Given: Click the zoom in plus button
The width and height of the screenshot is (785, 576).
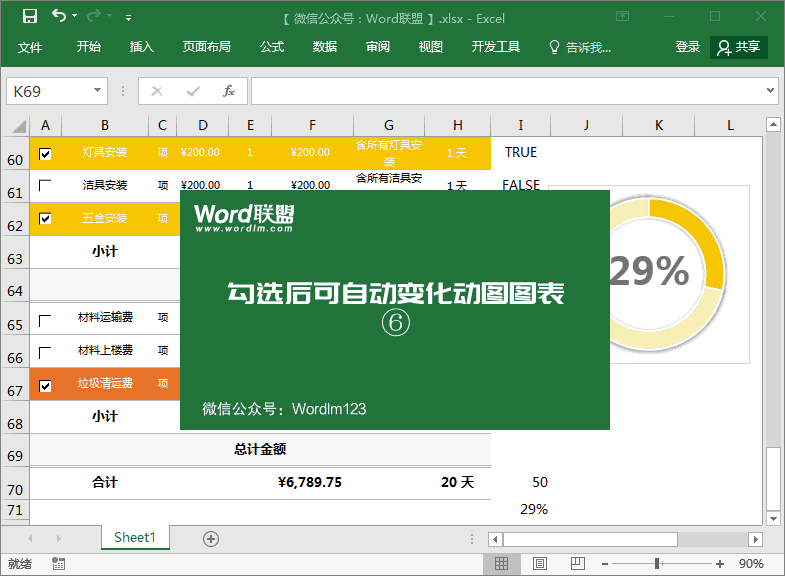Looking at the screenshot, I should click(x=720, y=564).
